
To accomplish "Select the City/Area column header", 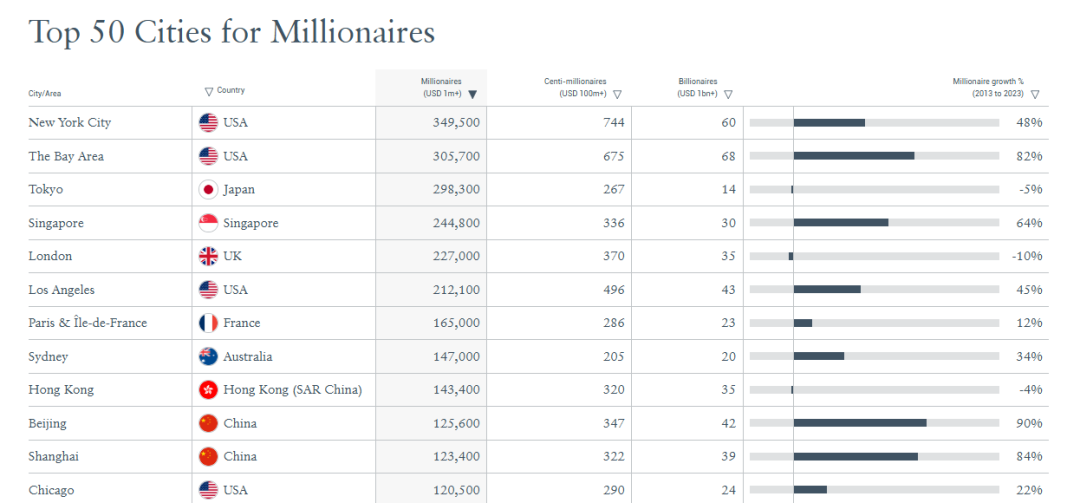I will click(x=45, y=94).
